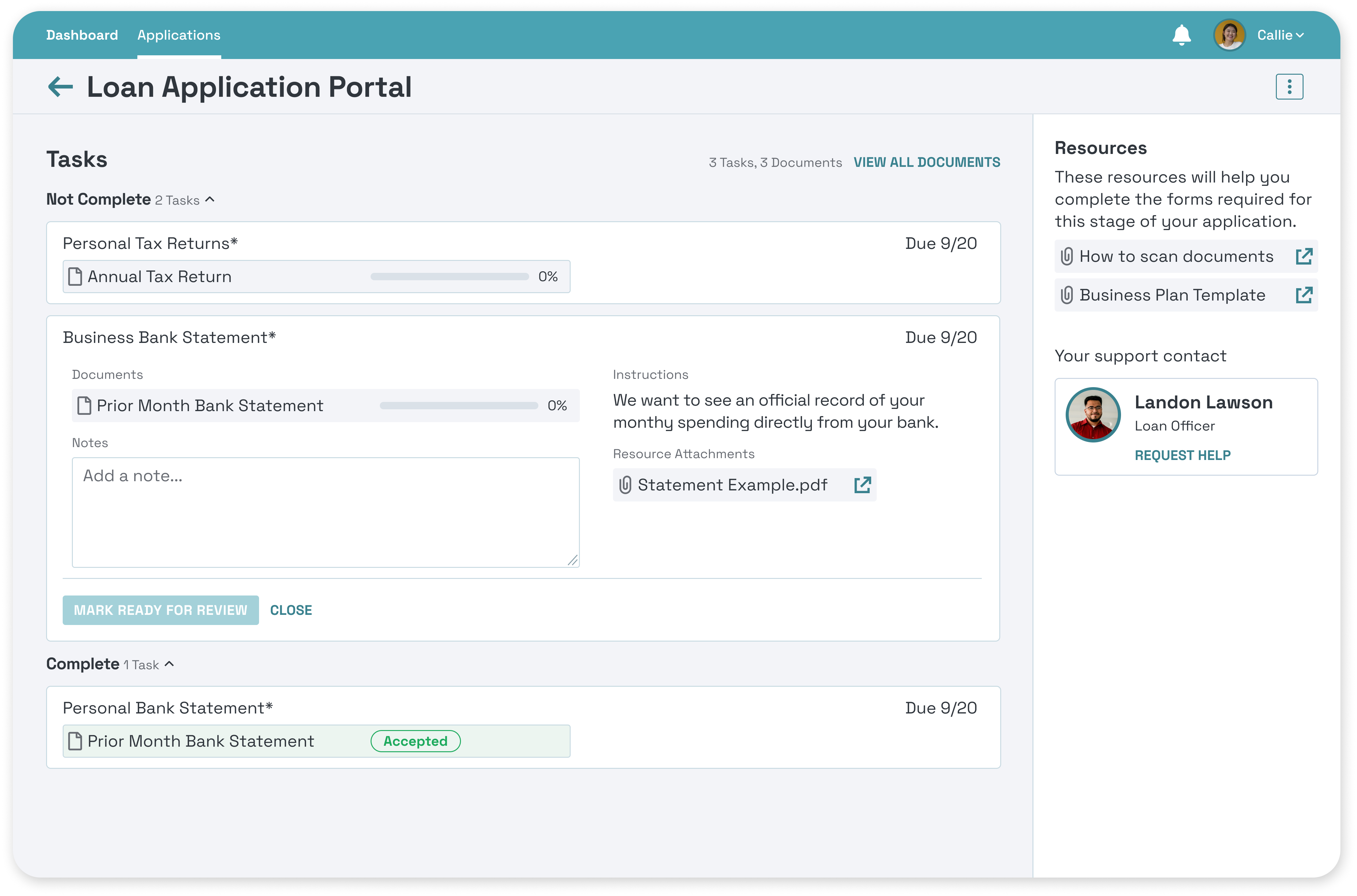Screen dimensions: 1357x896
Task: Open How to scan documents external link
Action: point(1303,257)
